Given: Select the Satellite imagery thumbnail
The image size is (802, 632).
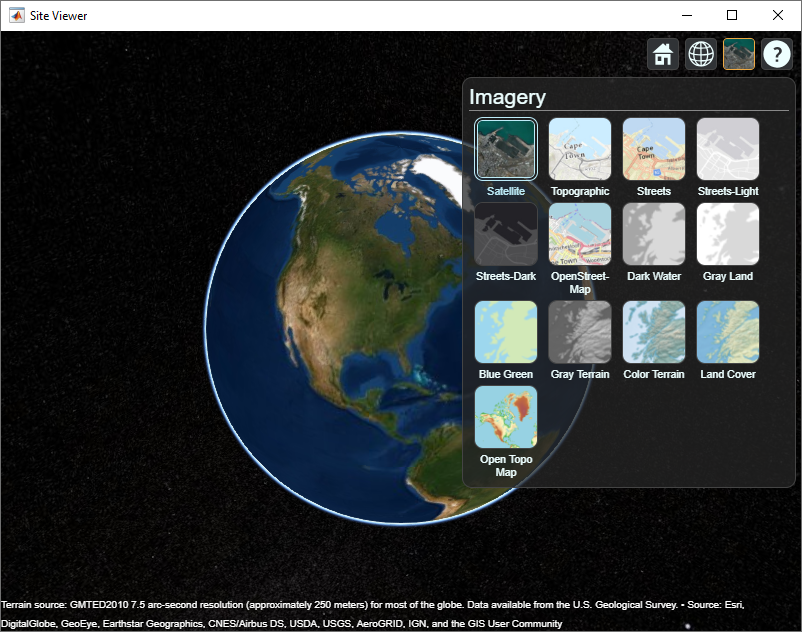Looking at the screenshot, I should pyautogui.click(x=506, y=149).
